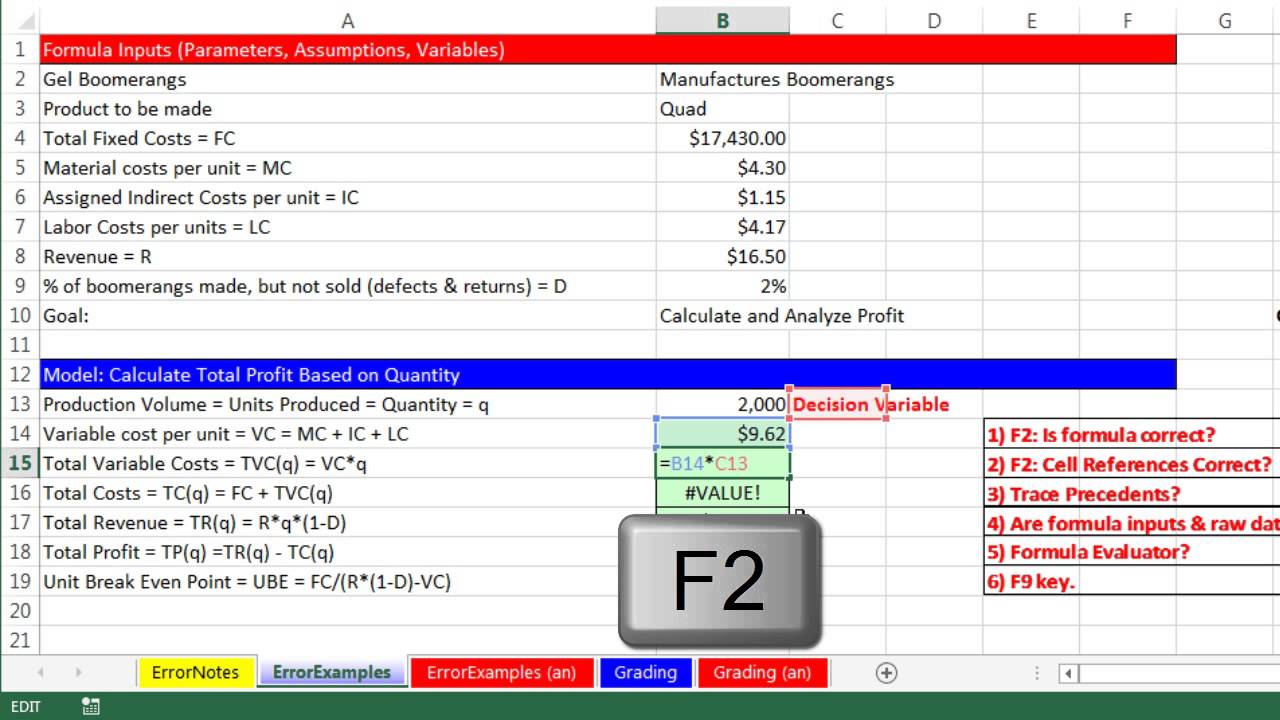Click the 'Quad' product cell
Viewport: 1280px width, 720px height.
tap(722, 109)
